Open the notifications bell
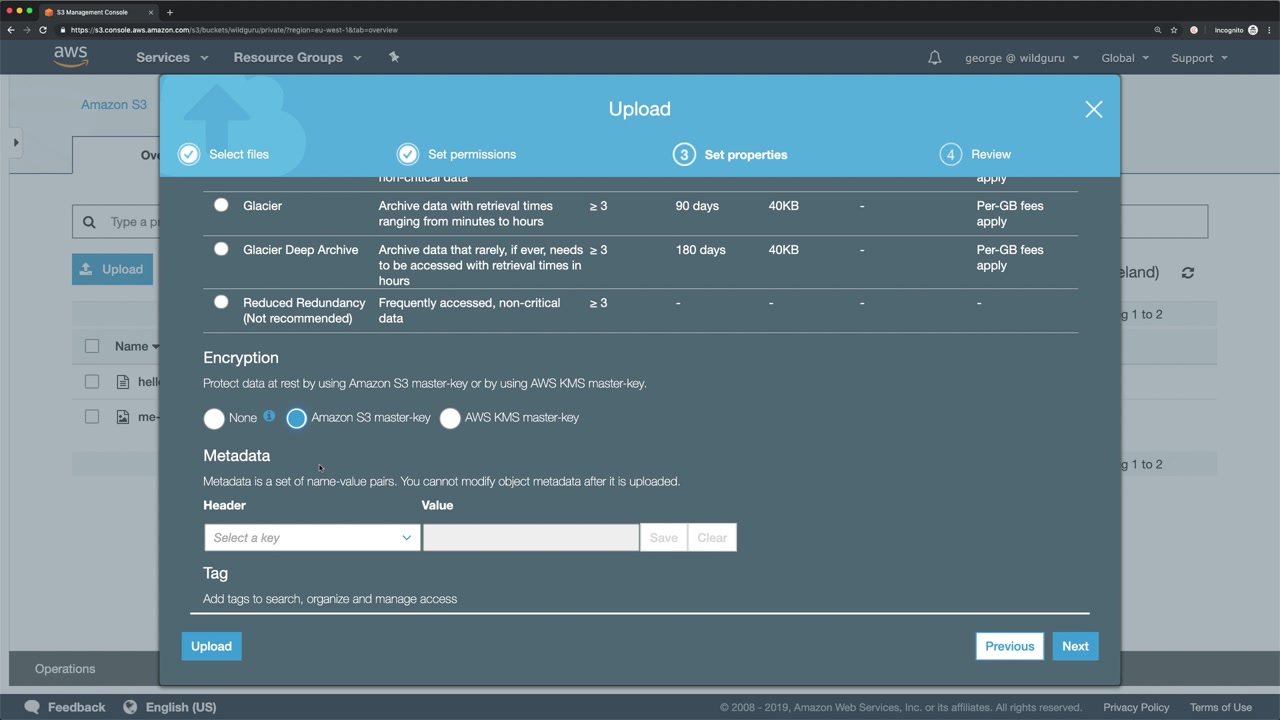 click(x=934, y=58)
